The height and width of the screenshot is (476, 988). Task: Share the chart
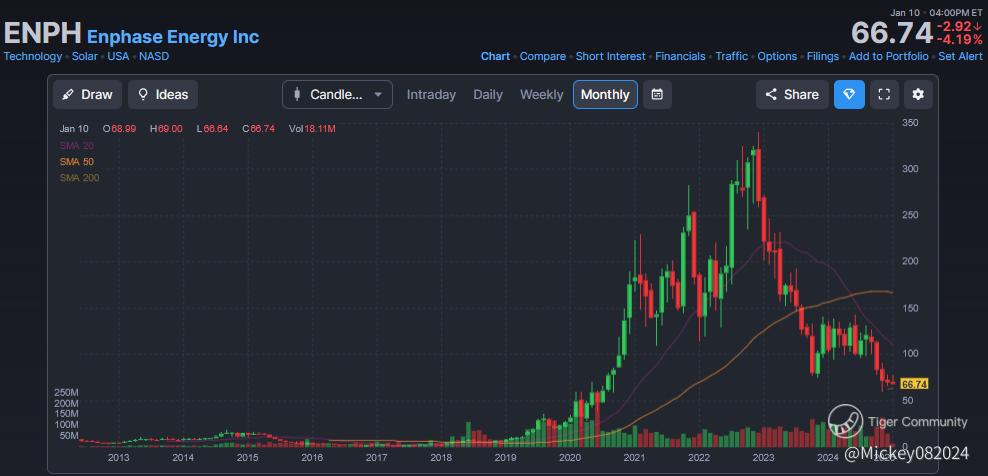792,95
